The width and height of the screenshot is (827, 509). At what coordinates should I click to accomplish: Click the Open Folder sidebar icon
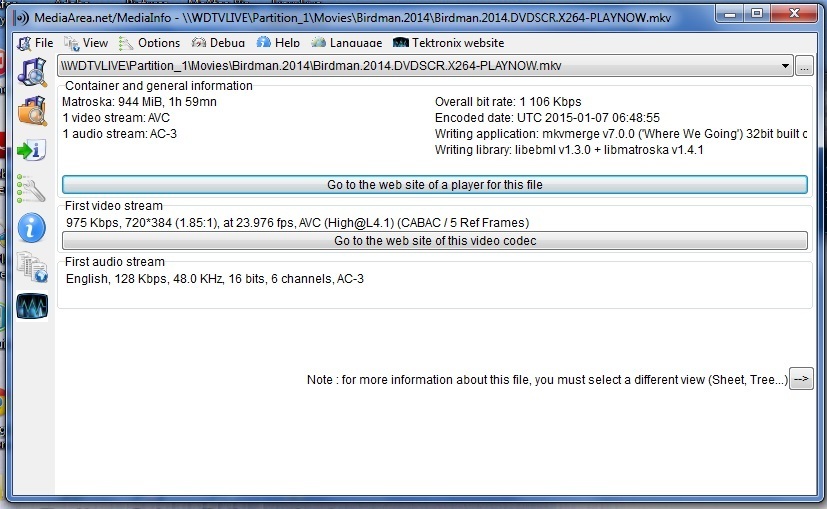tap(32, 110)
